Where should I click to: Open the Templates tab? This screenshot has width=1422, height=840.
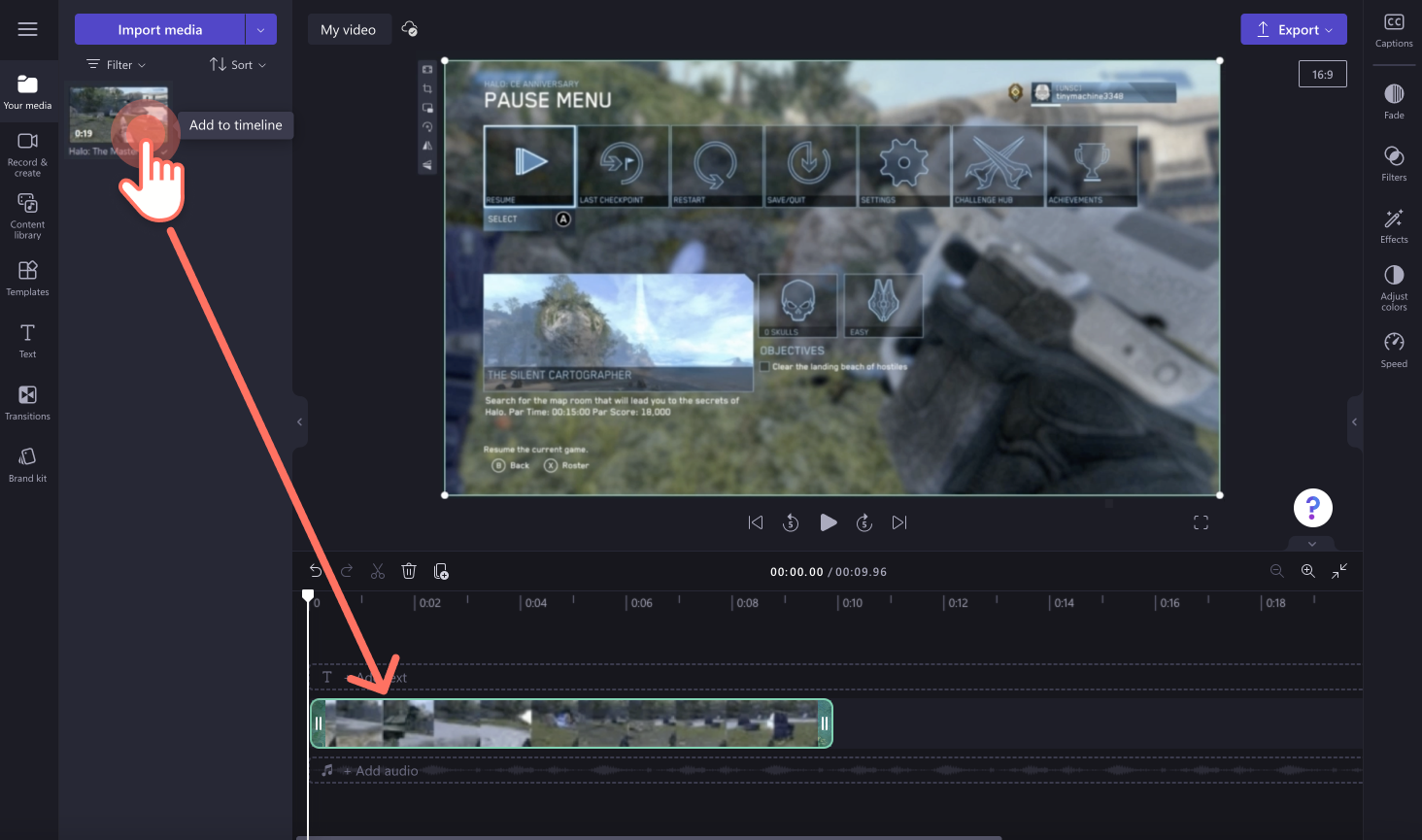(28, 278)
